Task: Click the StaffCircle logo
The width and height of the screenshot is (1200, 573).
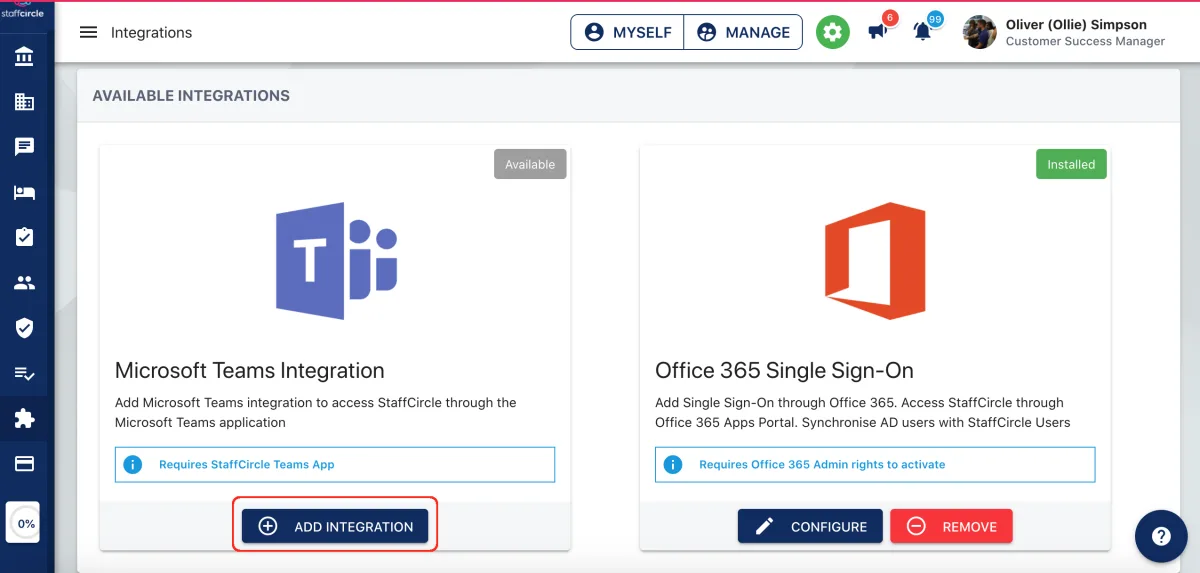Action: (24, 10)
